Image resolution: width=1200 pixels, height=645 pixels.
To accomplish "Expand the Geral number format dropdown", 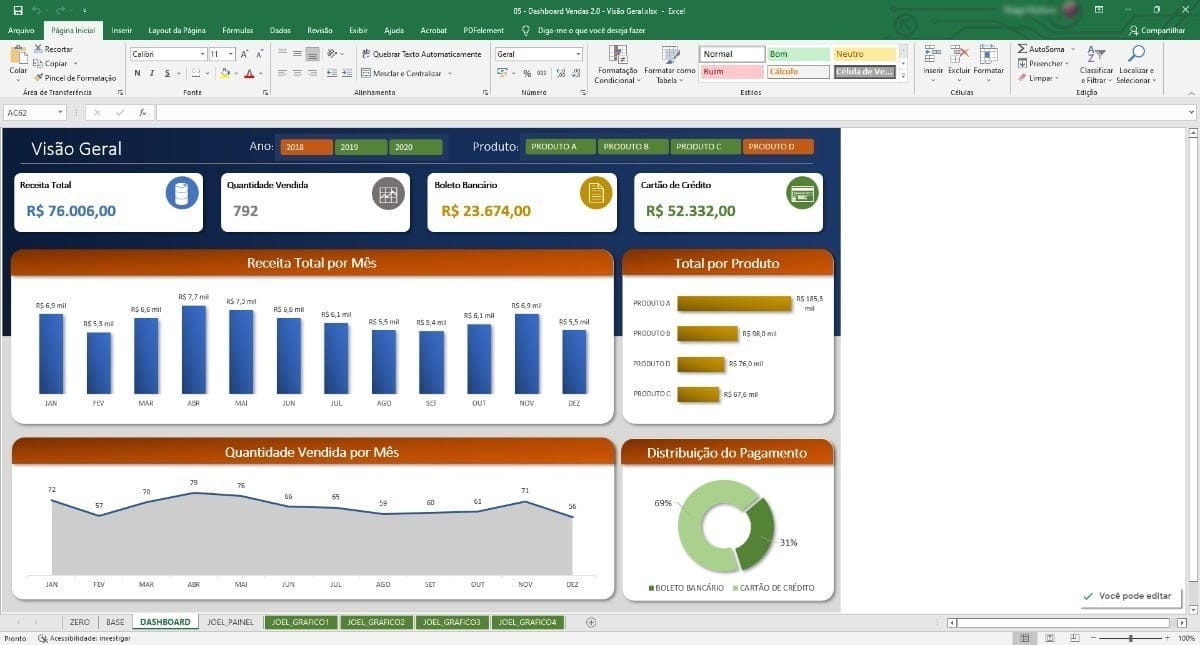I will click(538, 54).
